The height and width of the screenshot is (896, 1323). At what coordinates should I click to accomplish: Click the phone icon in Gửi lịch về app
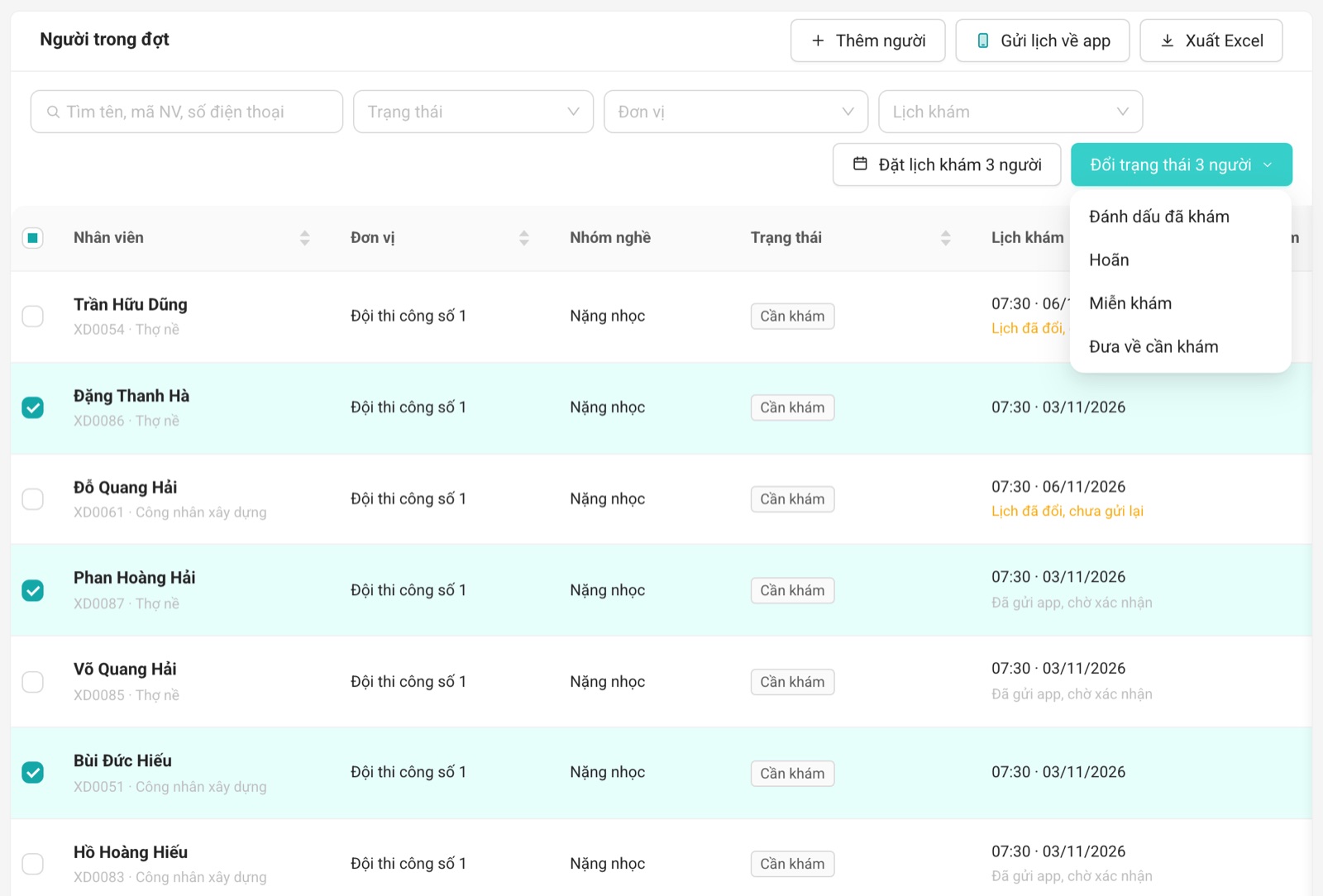(983, 41)
